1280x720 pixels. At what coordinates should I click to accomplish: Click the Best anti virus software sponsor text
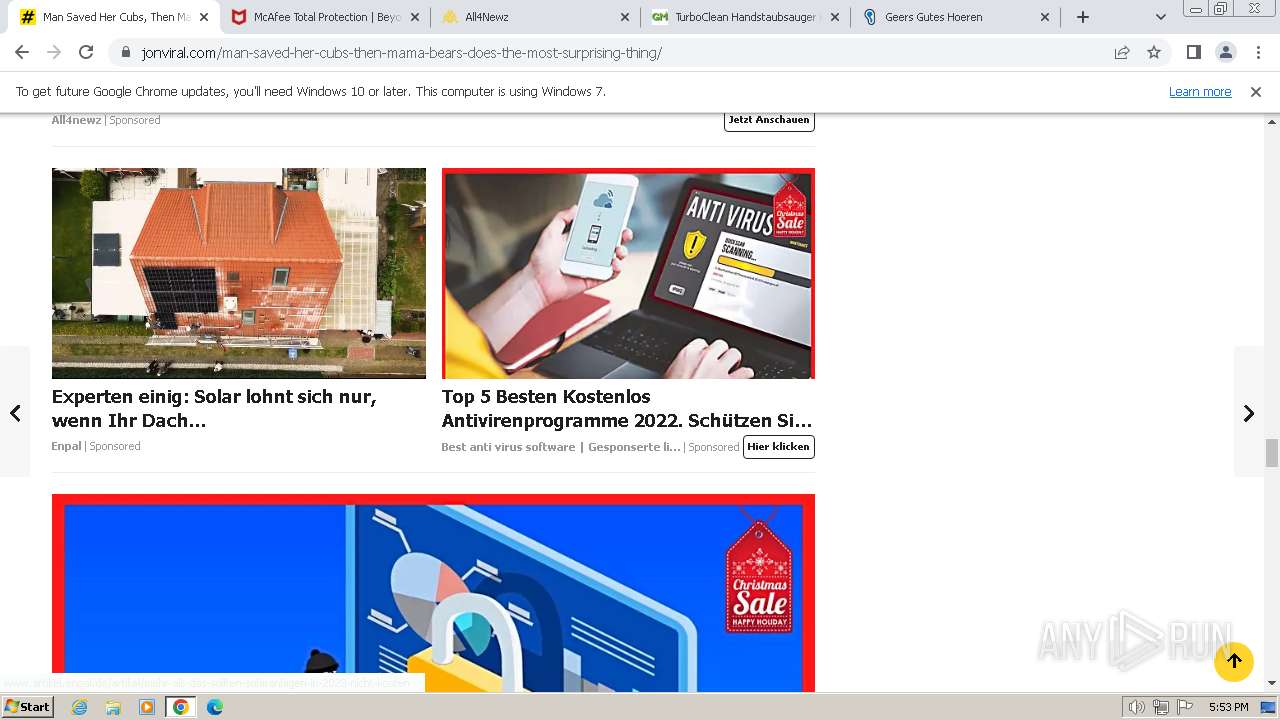pyautogui.click(x=561, y=447)
